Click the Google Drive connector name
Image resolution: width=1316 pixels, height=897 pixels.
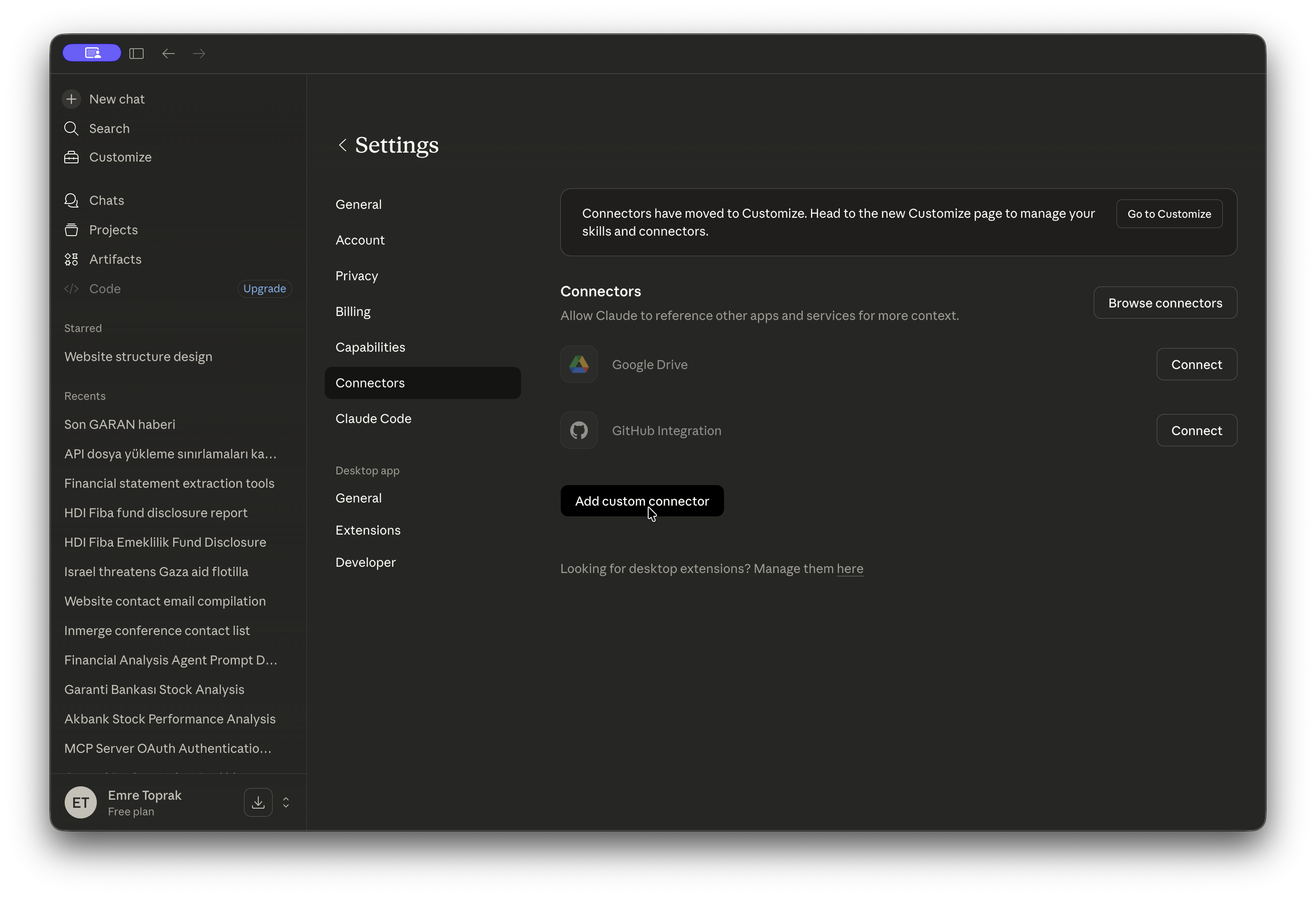(x=650, y=365)
